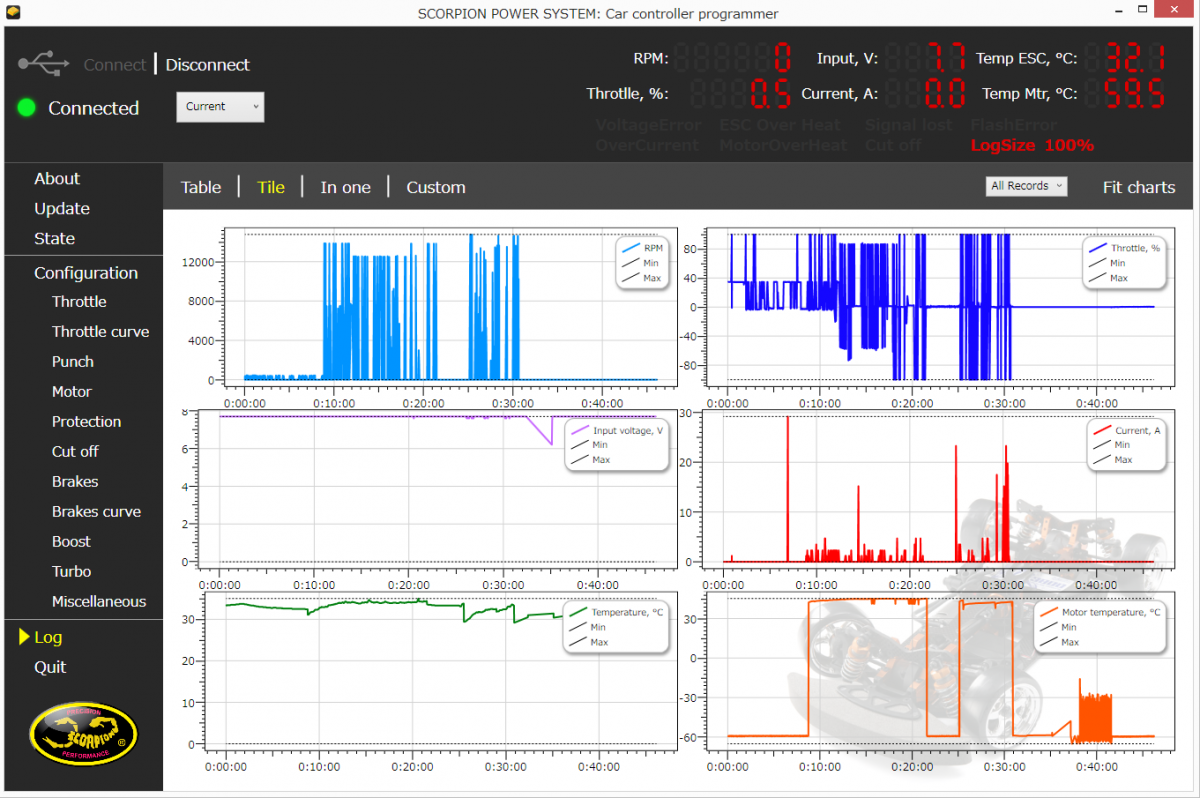
Task: Click Motor temperature orange legend icon
Action: (x=1048, y=612)
